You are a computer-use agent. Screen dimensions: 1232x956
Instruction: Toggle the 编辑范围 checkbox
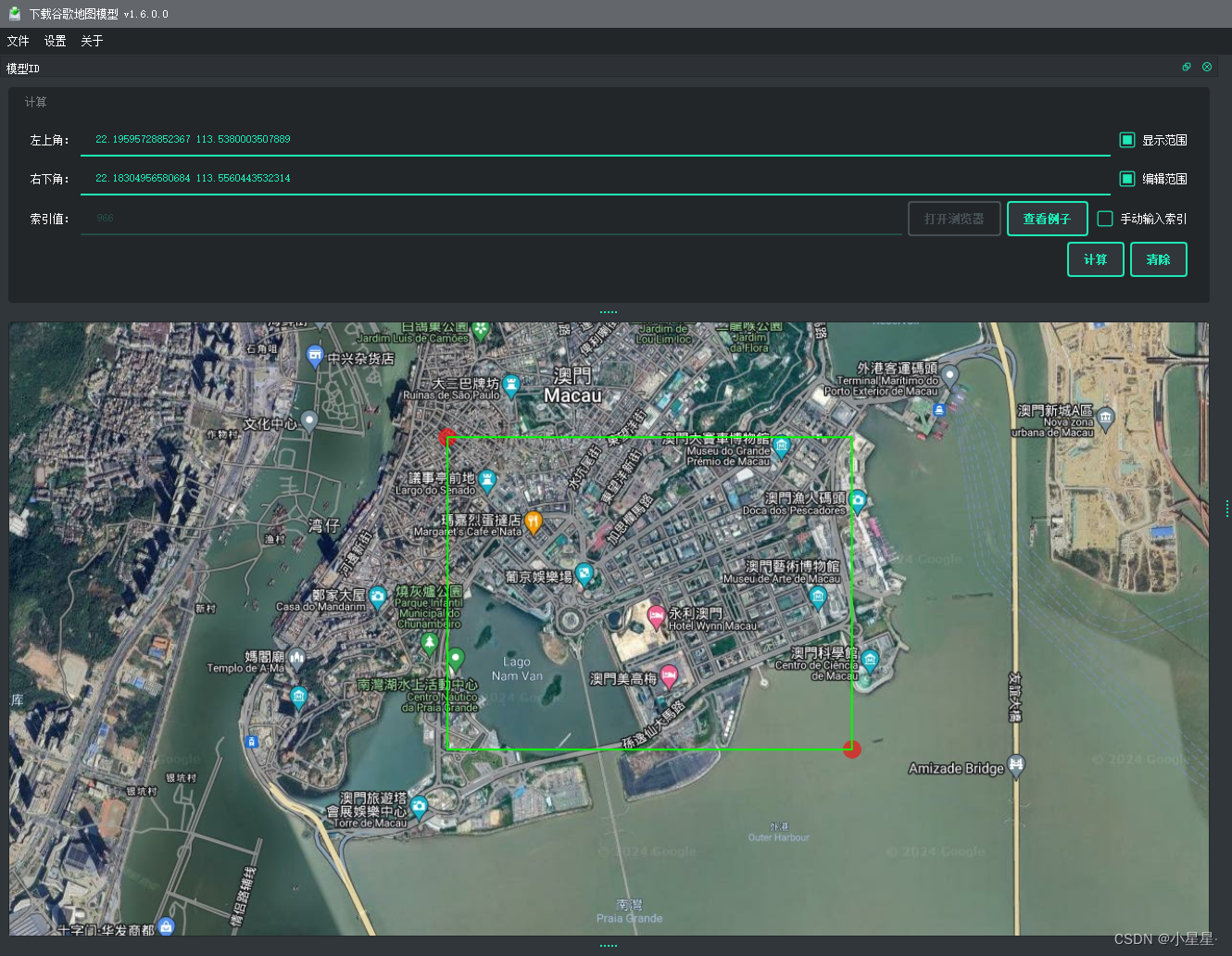tap(1127, 179)
